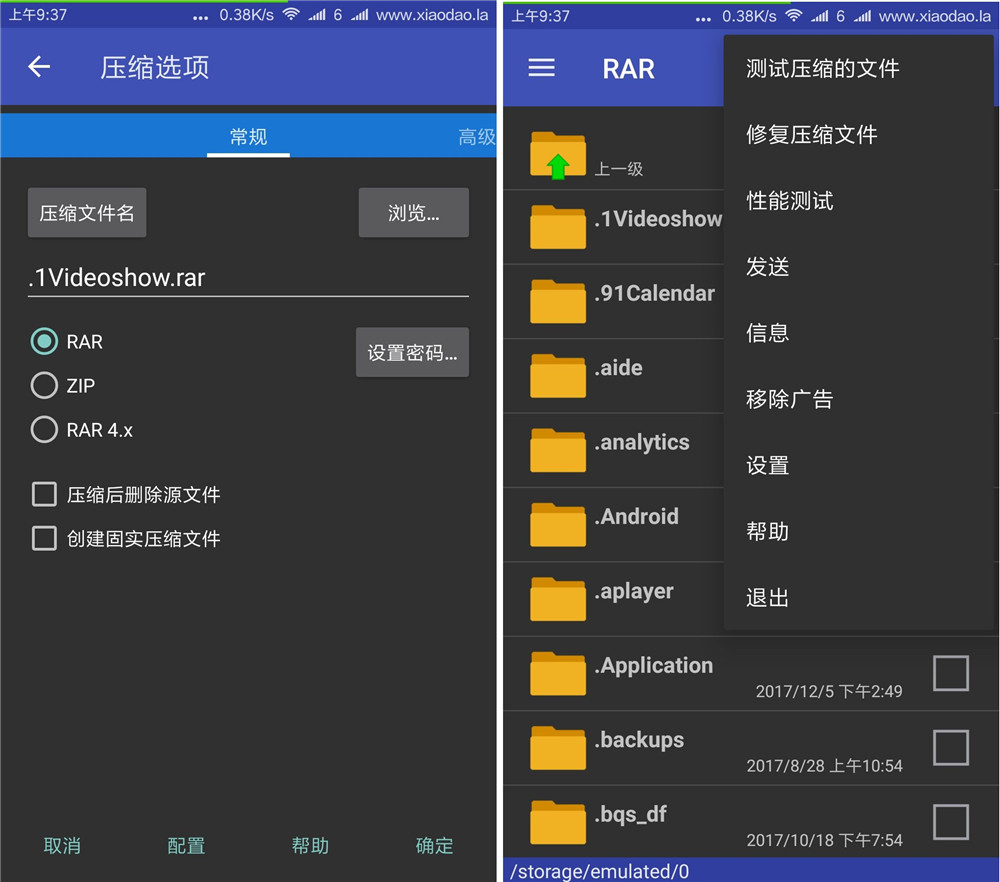
Task: Click the .1Videoshow.rar filename field
Action: pyautogui.click(x=248, y=278)
